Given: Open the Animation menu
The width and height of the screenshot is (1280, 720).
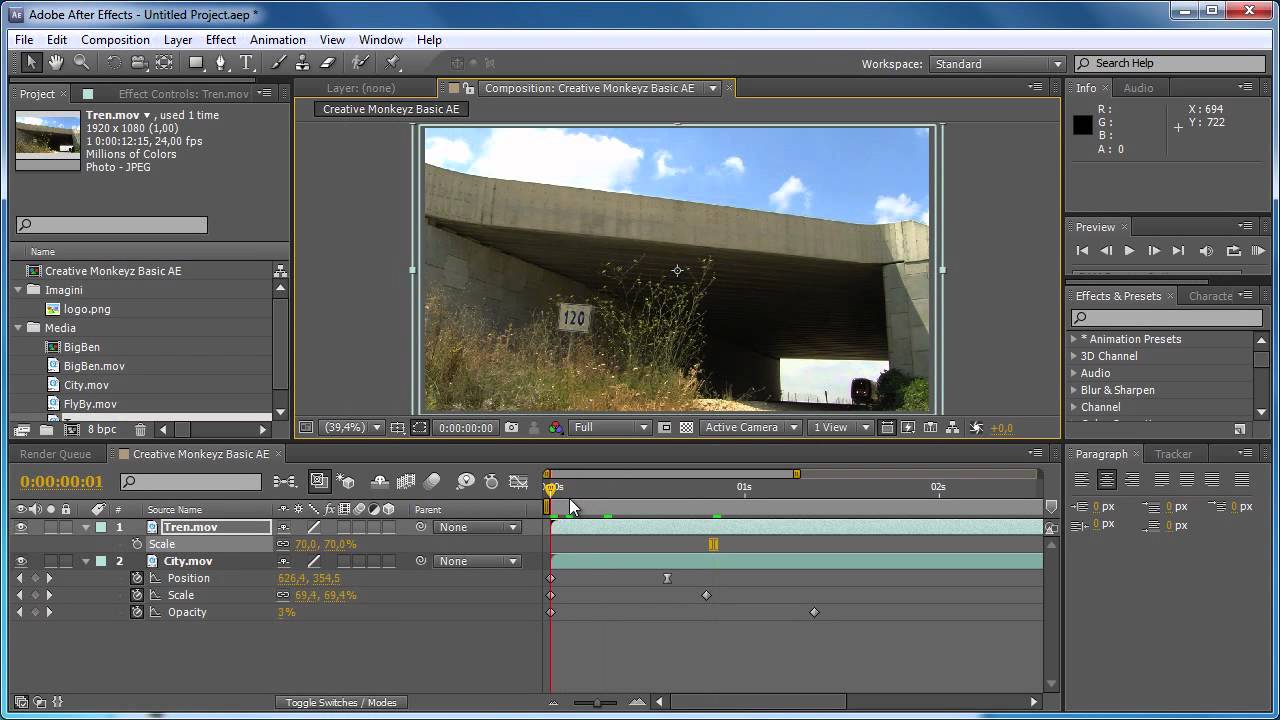Looking at the screenshot, I should (278, 40).
